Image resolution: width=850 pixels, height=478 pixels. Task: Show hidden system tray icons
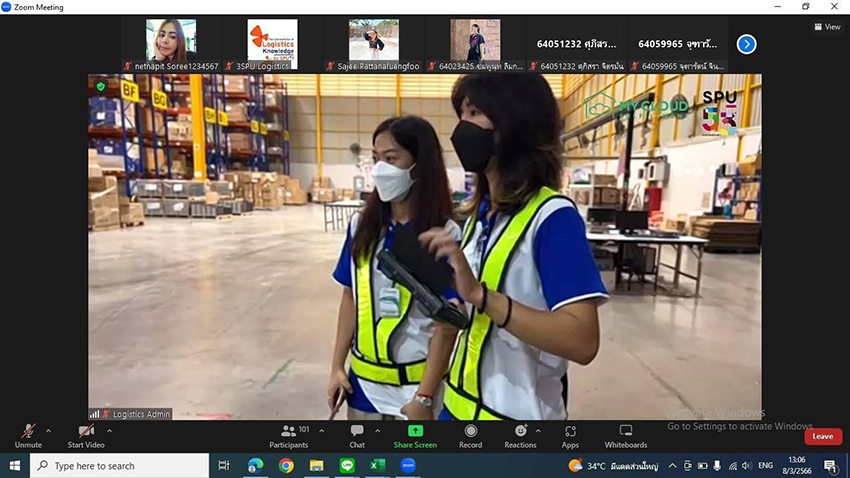coord(672,466)
